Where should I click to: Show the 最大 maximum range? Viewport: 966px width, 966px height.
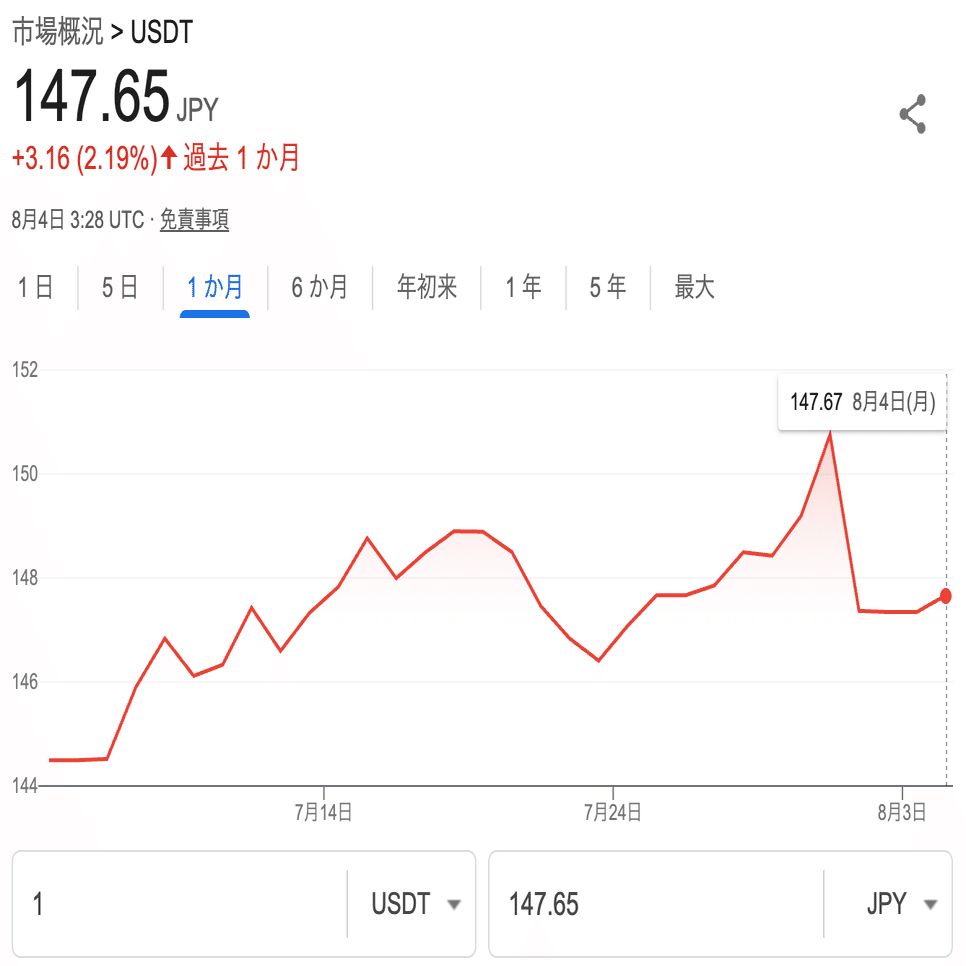click(694, 288)
